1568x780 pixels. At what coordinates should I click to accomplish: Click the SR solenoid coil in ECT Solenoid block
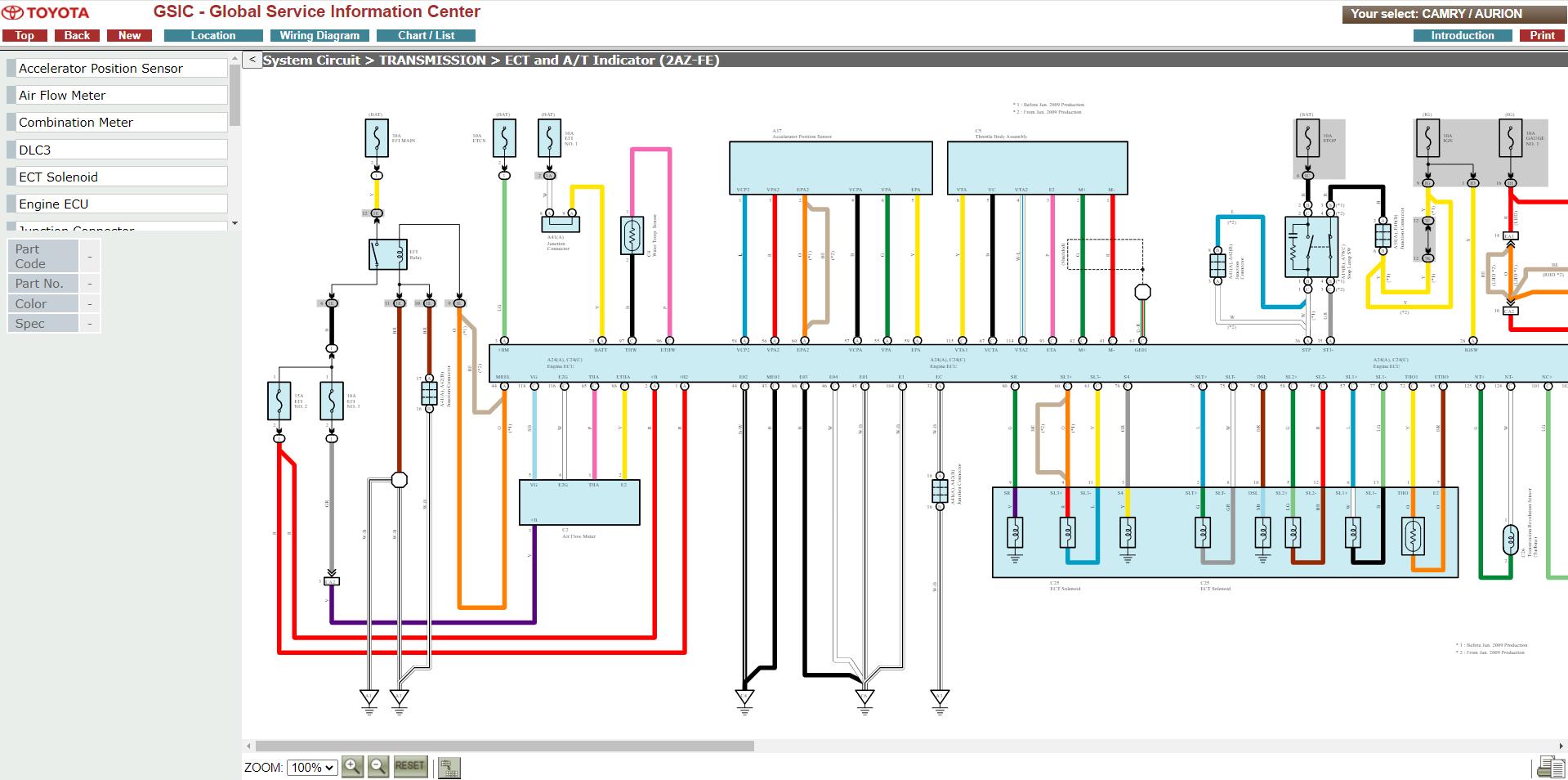coord(1015,534)
